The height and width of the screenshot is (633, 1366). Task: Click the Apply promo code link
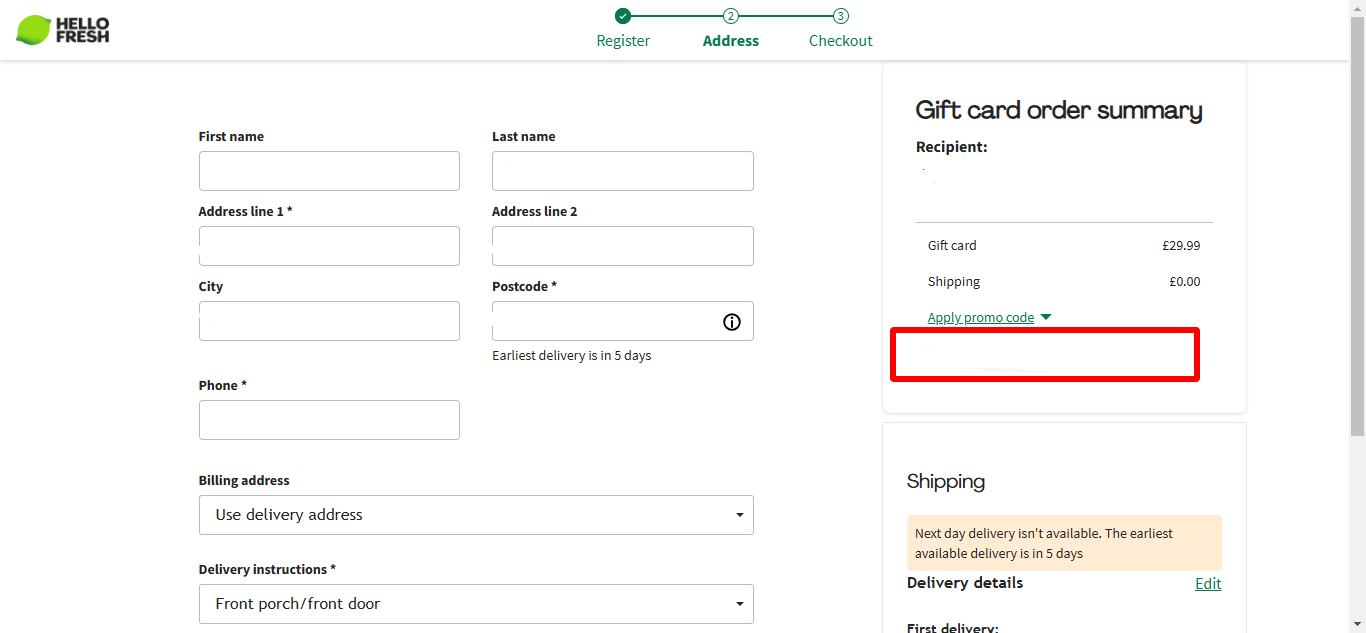[981, 318]
